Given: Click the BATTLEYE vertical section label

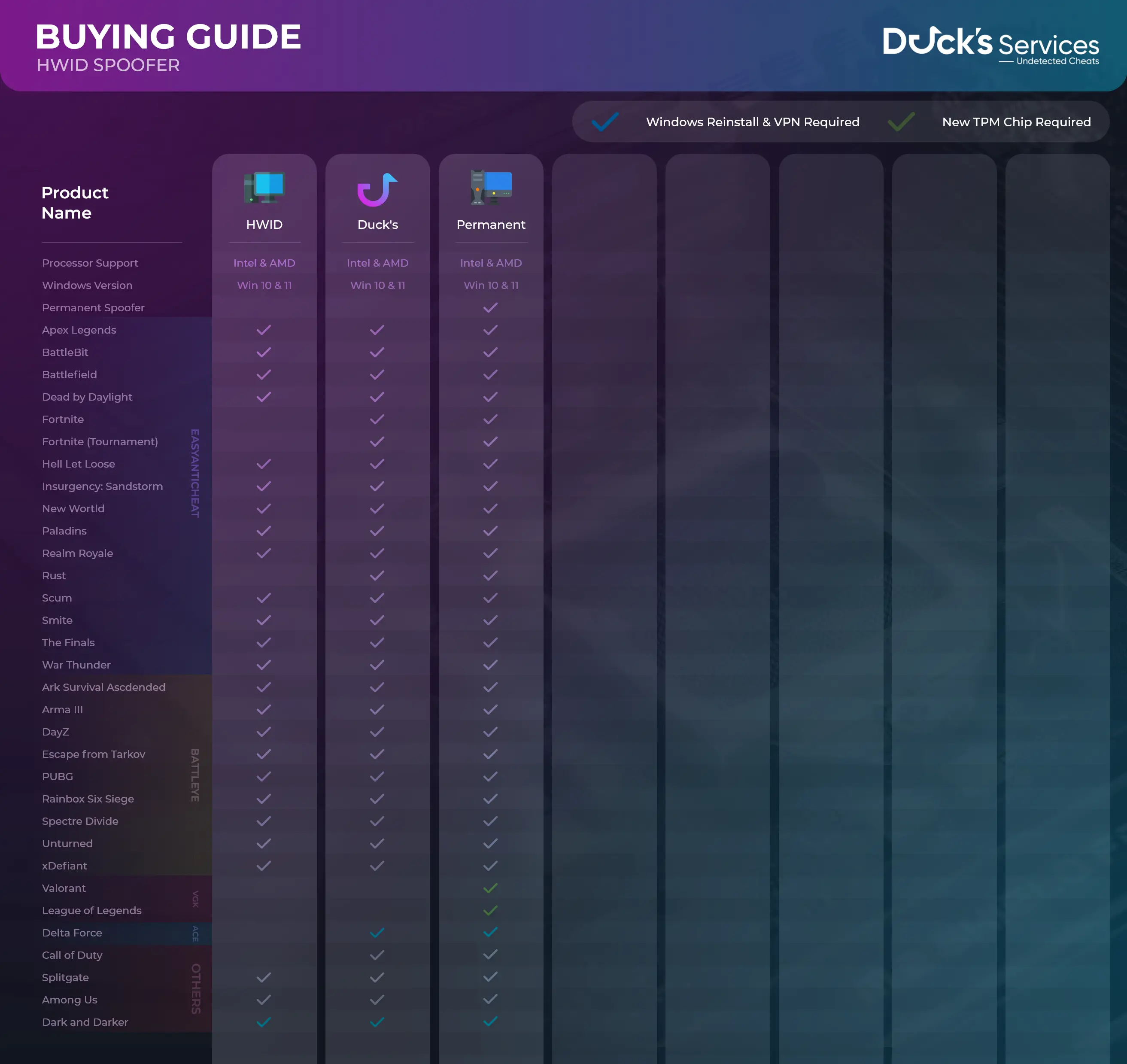Looking at the screenshot, I should [x=195, y=775].
